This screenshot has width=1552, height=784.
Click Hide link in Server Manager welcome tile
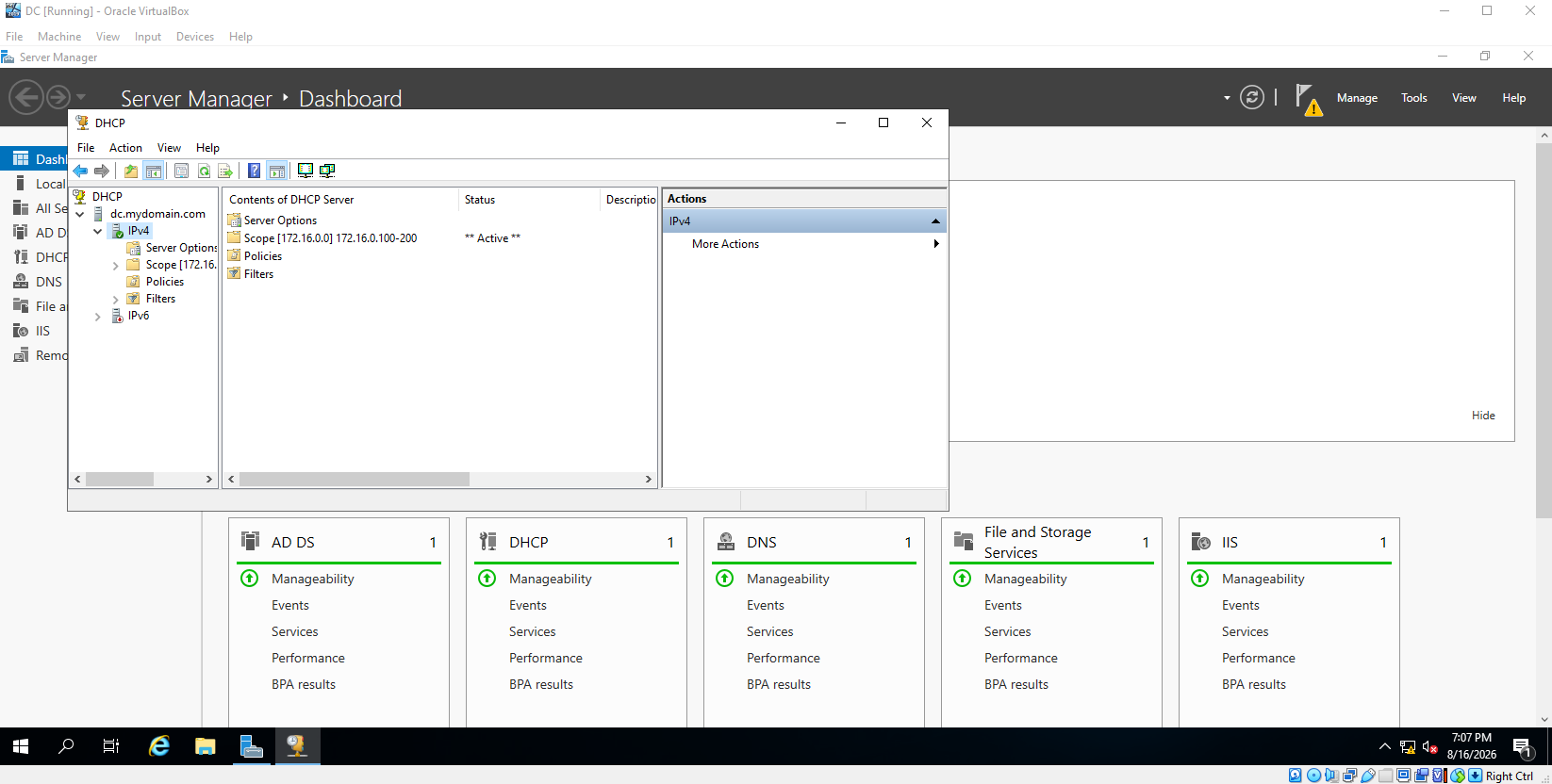pyautogui.click(x=1483, y=416)
